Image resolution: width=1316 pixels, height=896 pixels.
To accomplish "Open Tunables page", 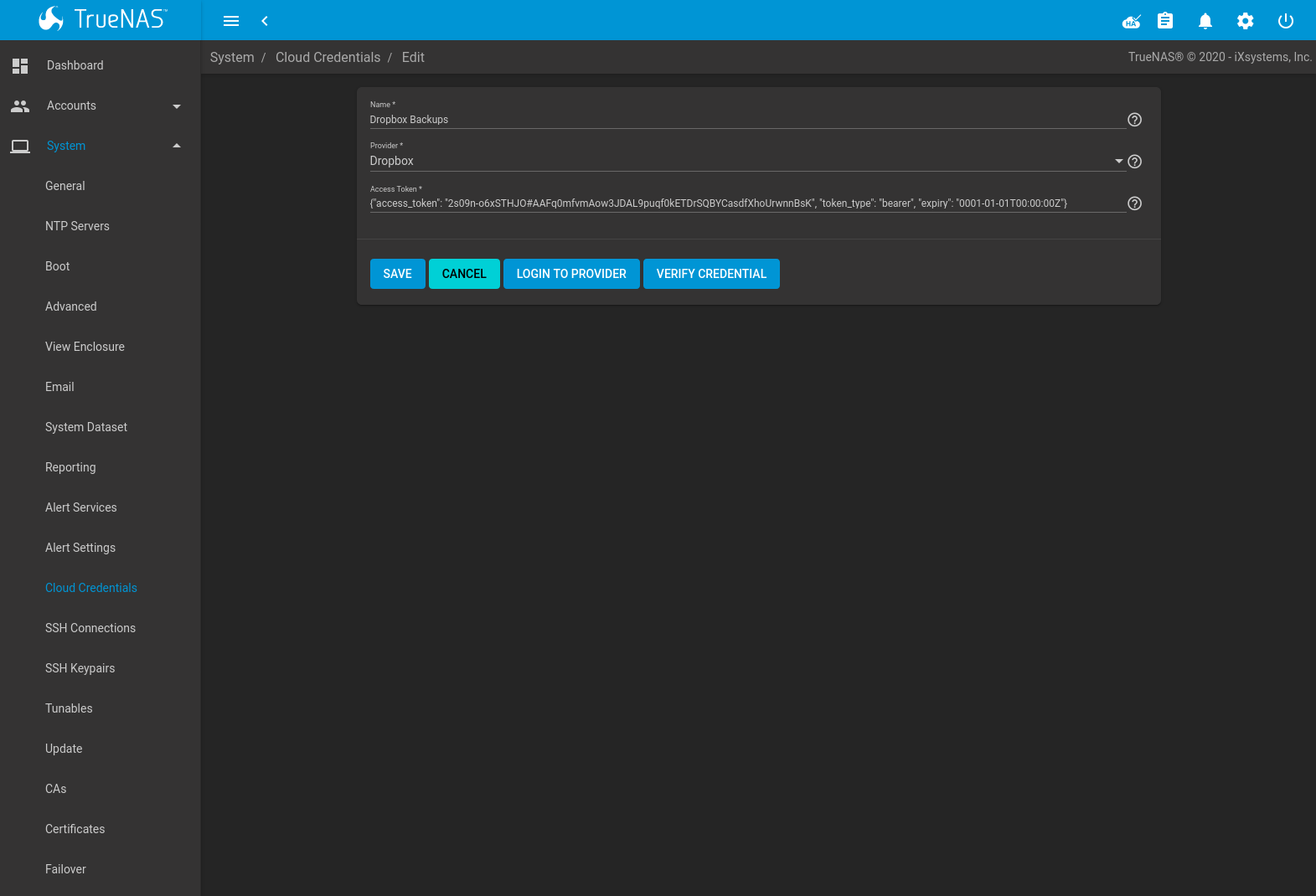I will [69, 708].
